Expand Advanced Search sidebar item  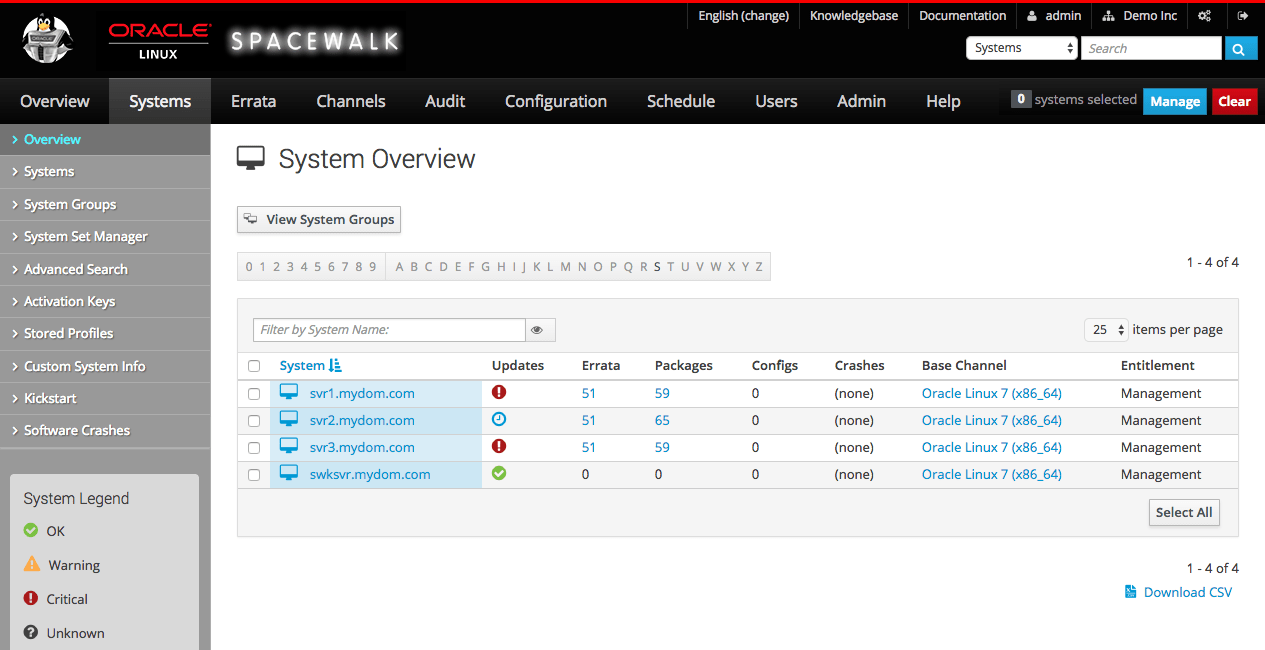point(105,269)
